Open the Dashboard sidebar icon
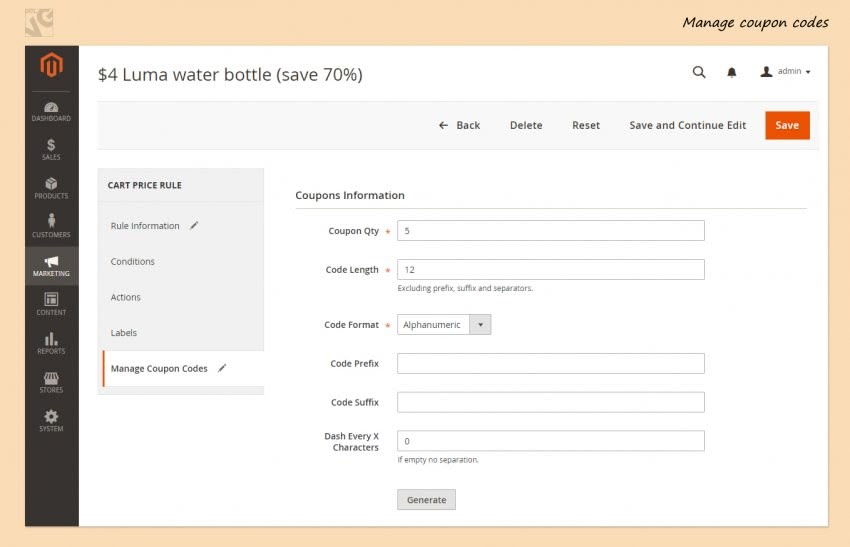Image resolution: width=850 pixels, height=547 pixels. [x=51, y=111]
